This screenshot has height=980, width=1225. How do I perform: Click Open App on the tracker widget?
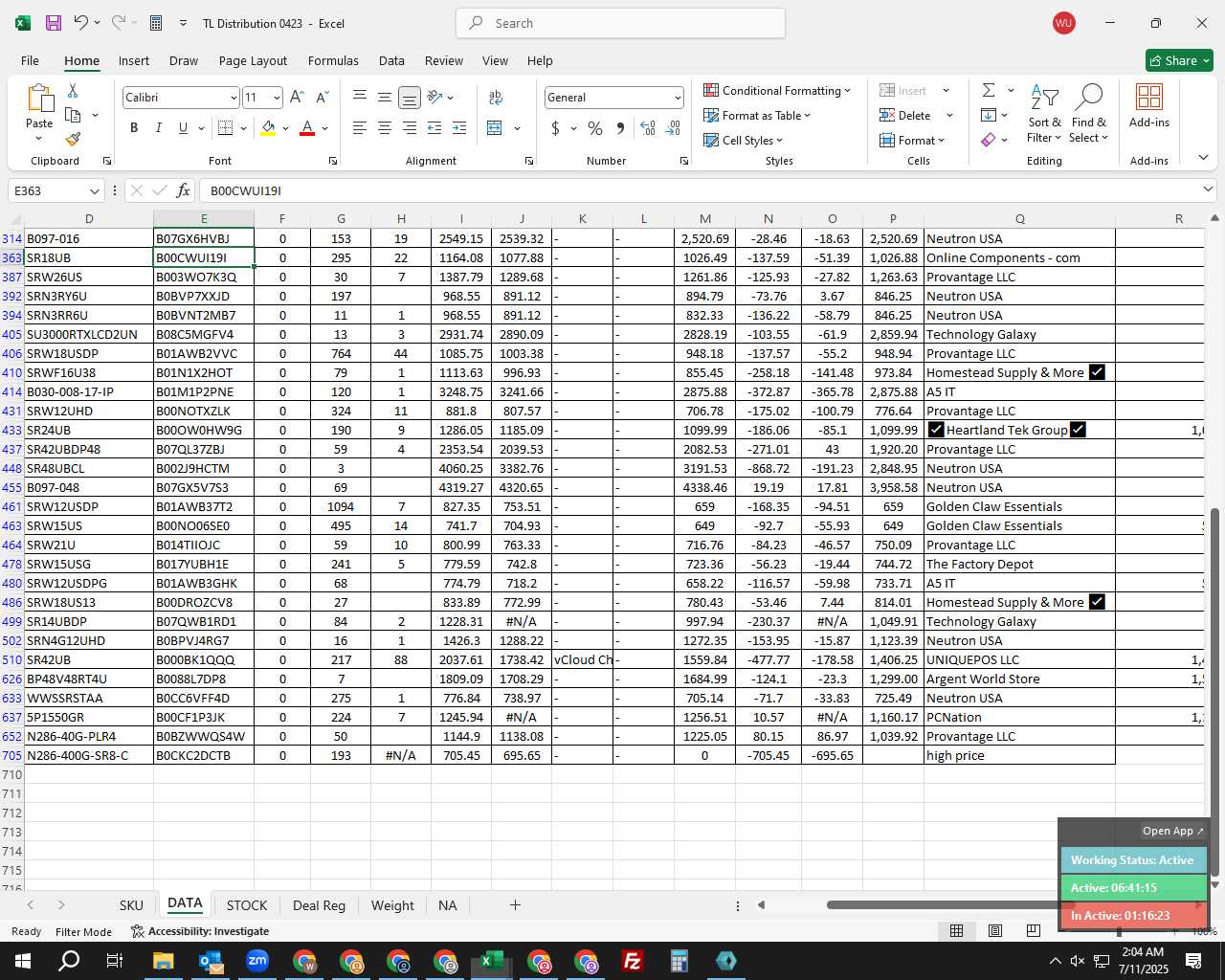click(1172, 831)
